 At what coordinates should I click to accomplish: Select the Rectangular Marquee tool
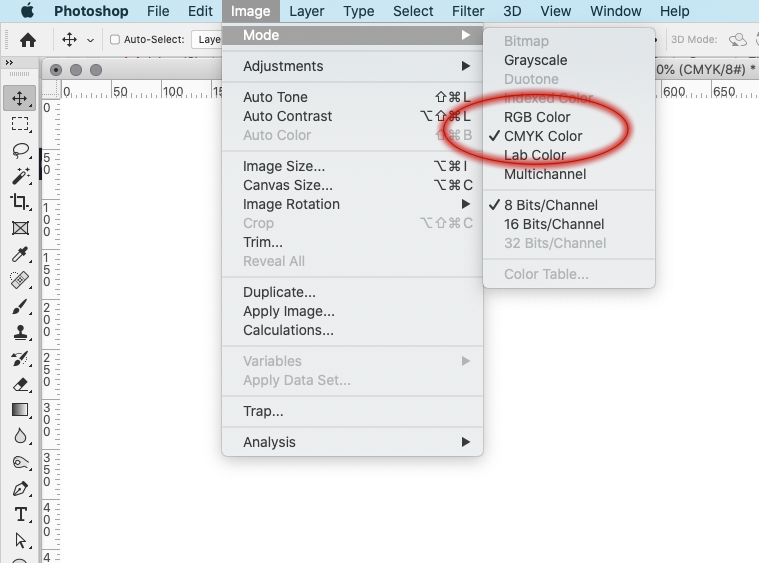[x=20, y=124]
